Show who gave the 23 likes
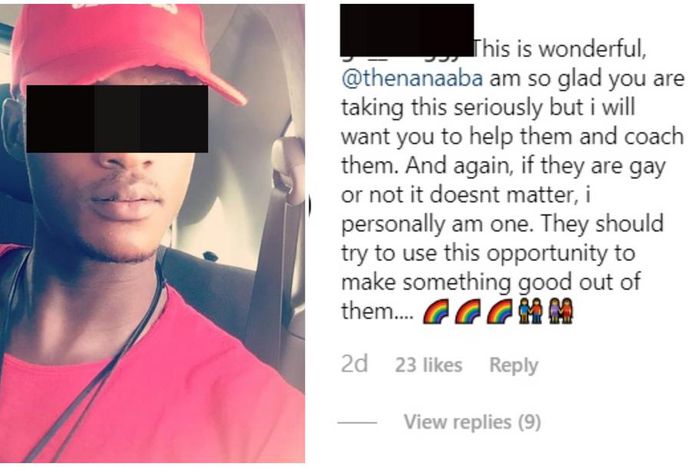 (x=428, y=365)
